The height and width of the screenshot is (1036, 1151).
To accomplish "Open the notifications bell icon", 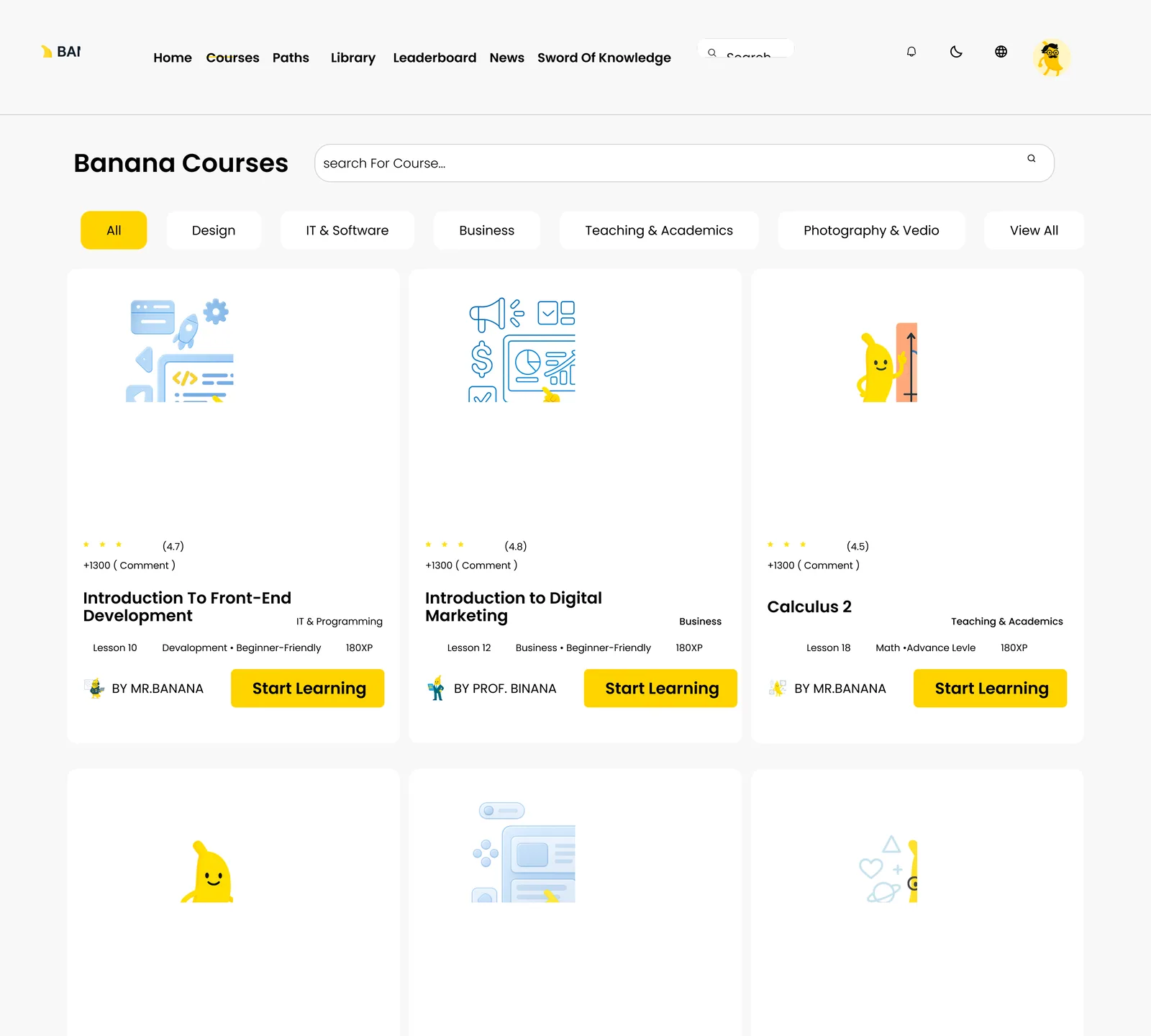I will pos(911,52).
